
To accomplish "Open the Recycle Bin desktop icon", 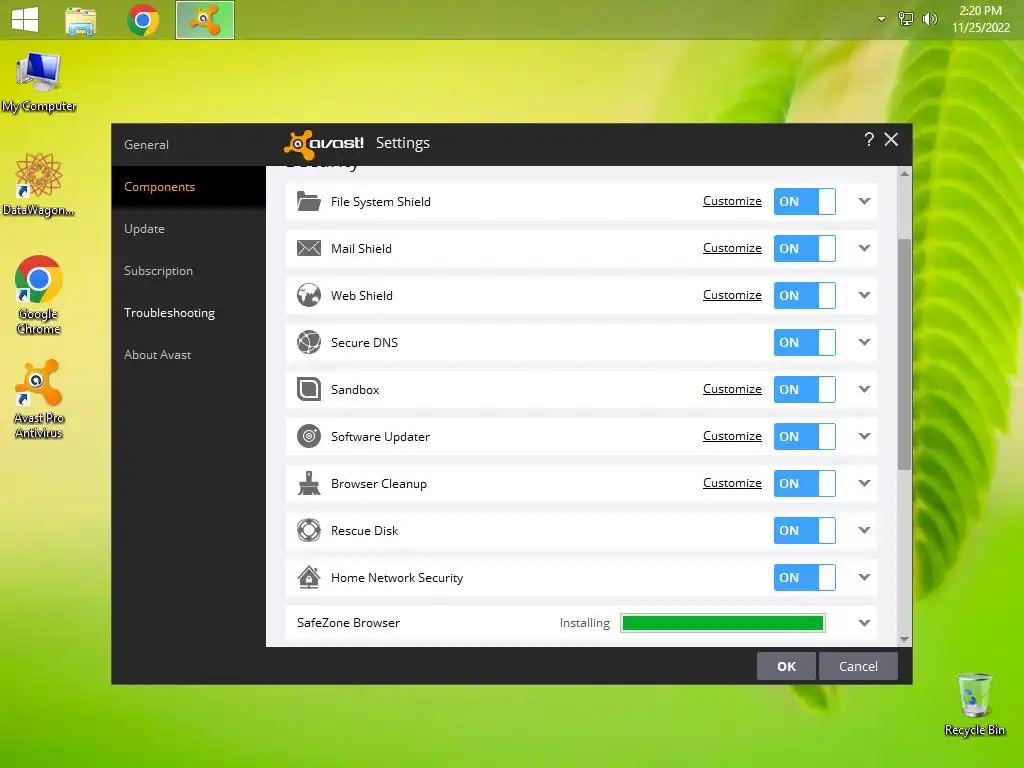I will coord(974,705).
